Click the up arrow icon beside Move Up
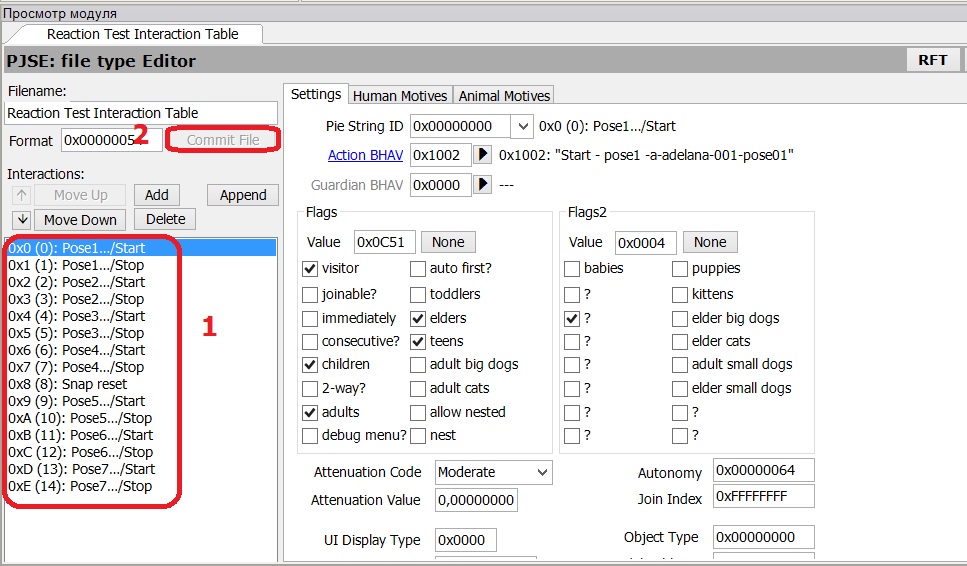The width and height of the screenshot is (967, 566). [x=22, y=195]
